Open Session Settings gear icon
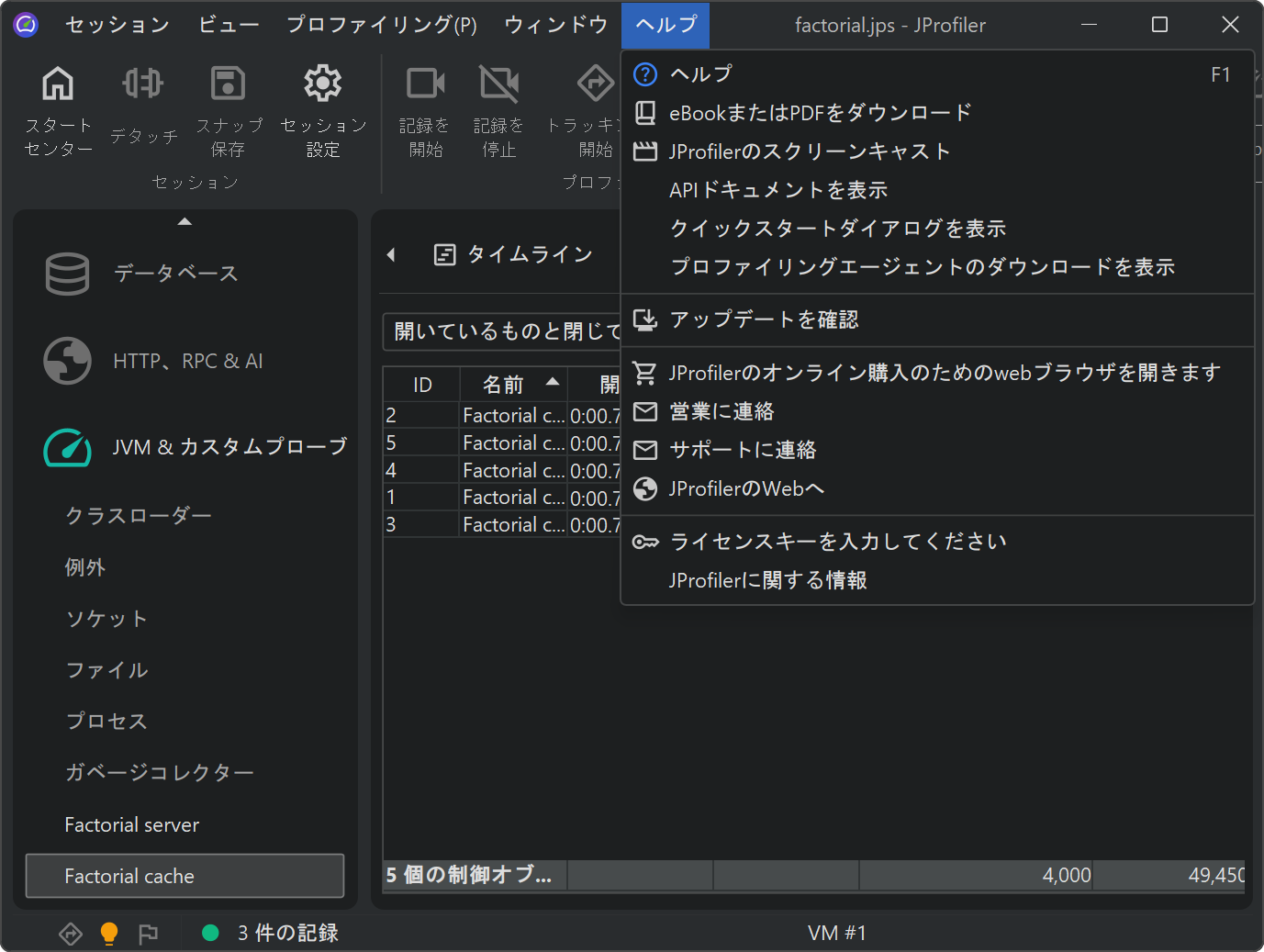Image resolution: width=1264 pixels, height=952 pixels. click(323, 84)
